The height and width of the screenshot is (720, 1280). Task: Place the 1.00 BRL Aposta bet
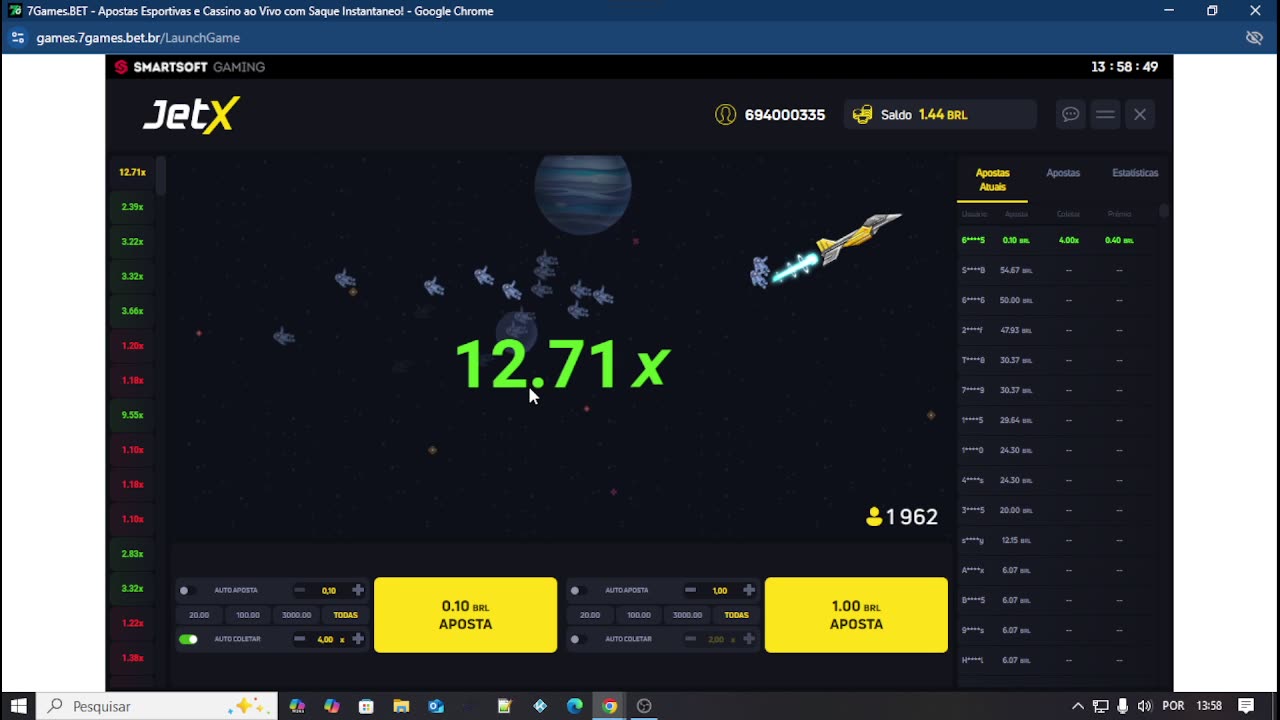tap(856, 615)
